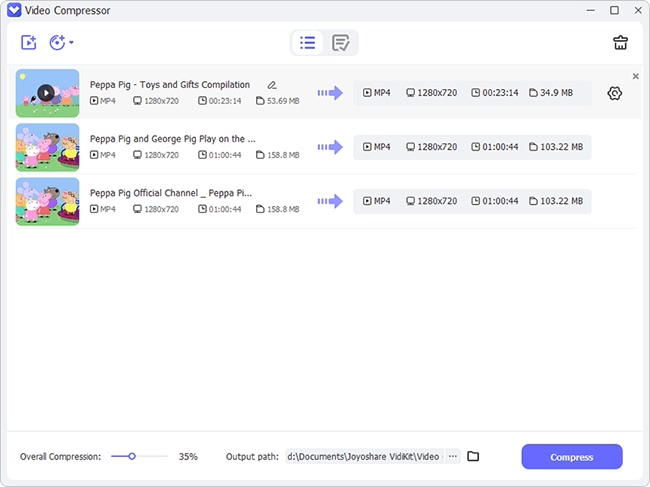Click the add media disc icon

point(57,42)
